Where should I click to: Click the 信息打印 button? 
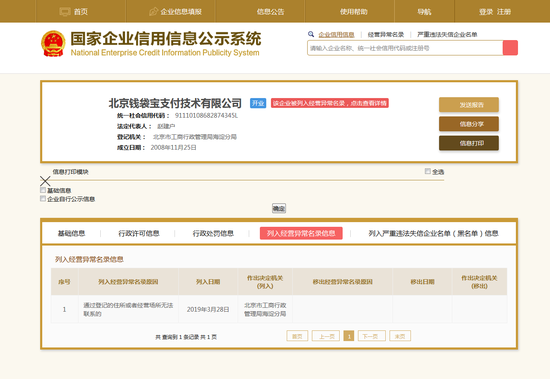(469, 143)
